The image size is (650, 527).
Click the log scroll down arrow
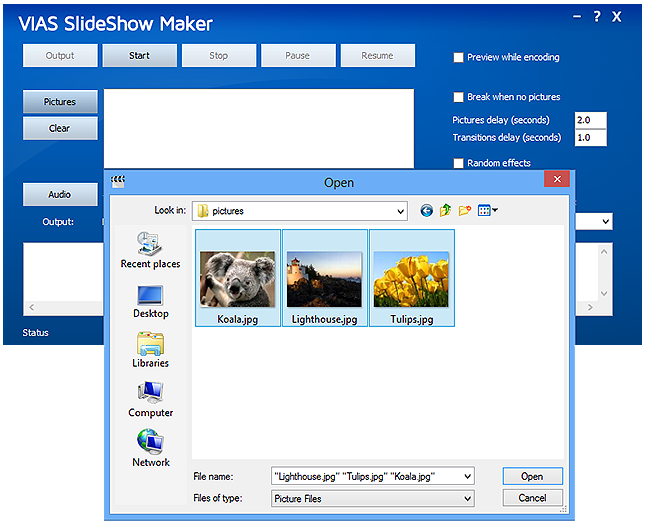coord(604,294)
